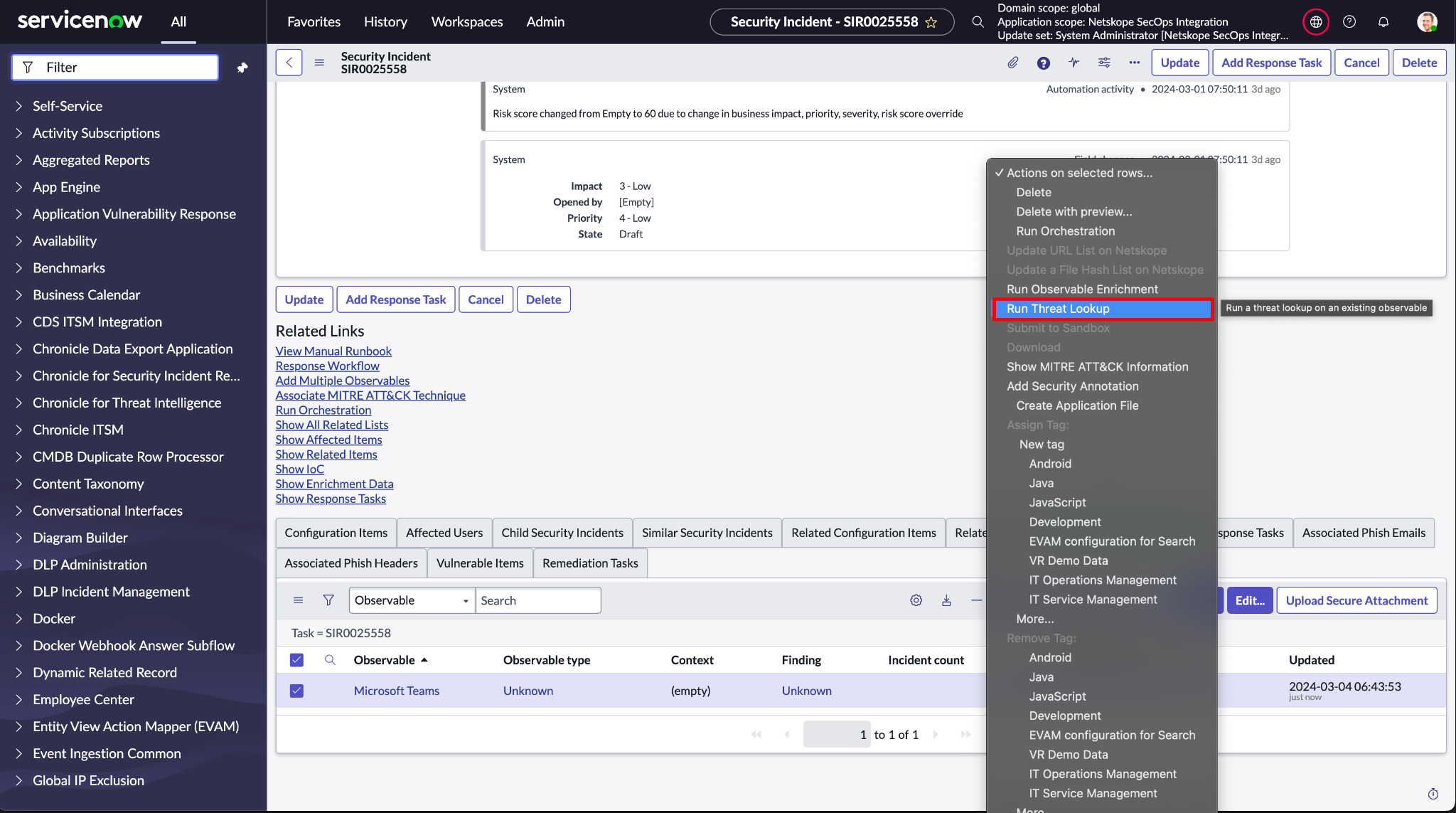Open the Remediation Tasks tab

pyautogui.click(x=590, y=563)
